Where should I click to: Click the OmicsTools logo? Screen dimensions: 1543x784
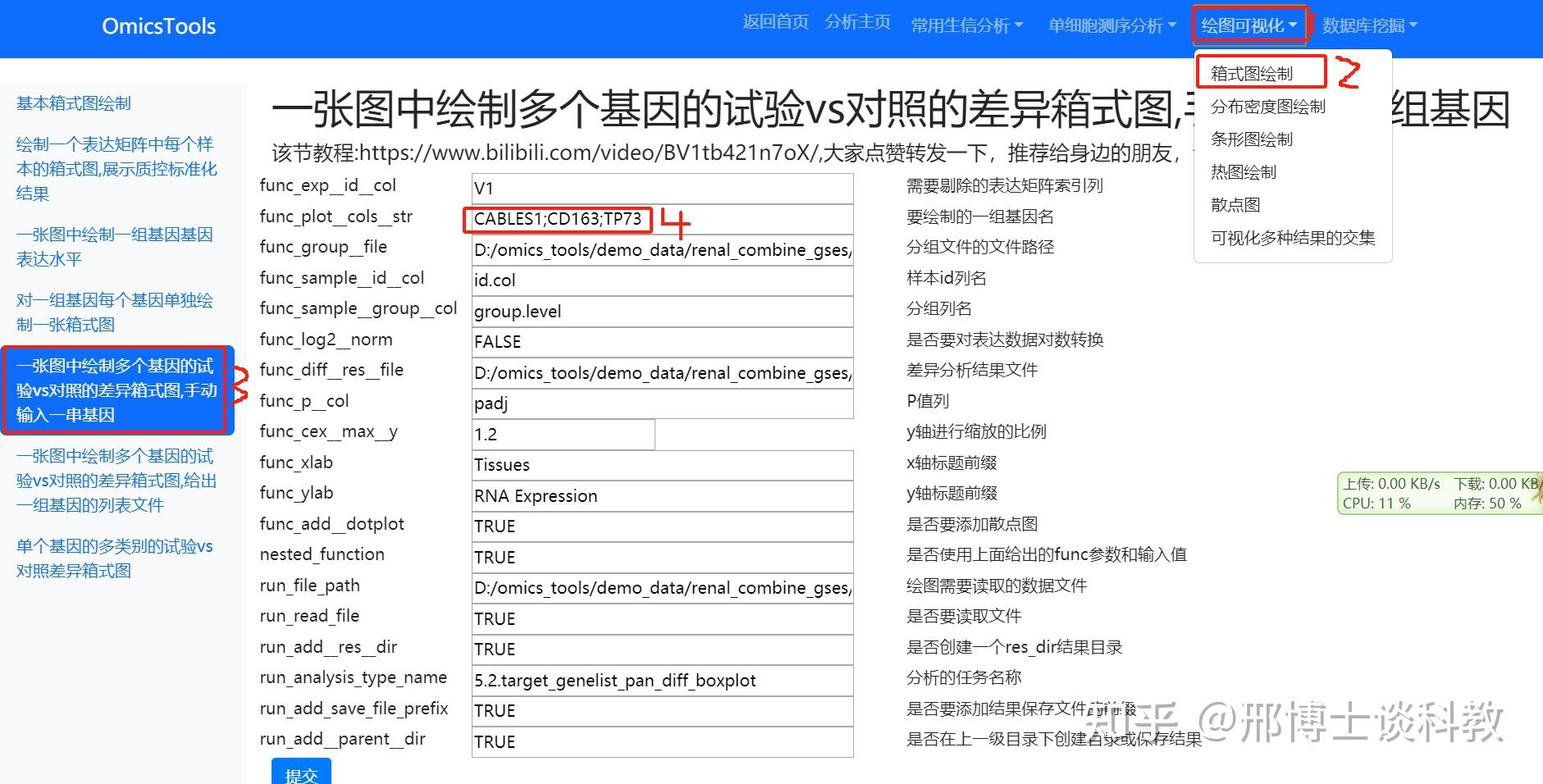pyautogui.click(x=157, y=25)
